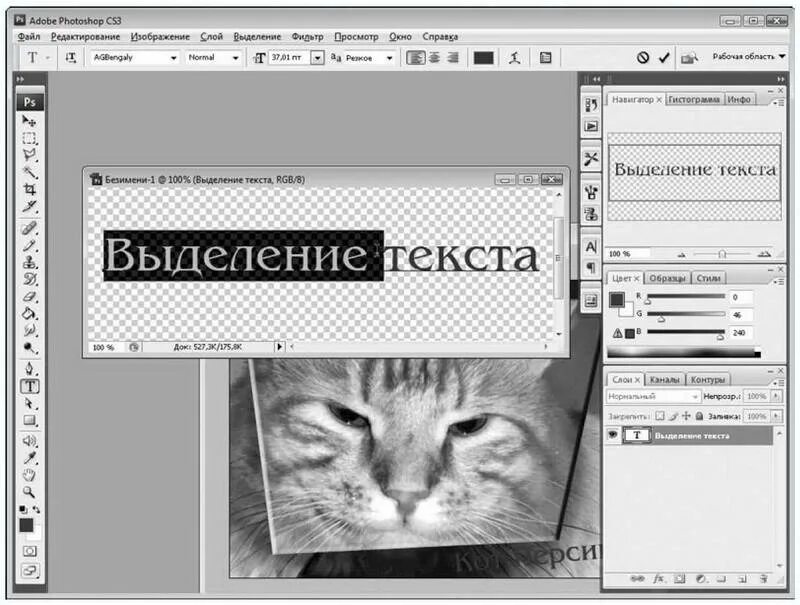This screenshot has width=800, height=605.
Task: Click the text color swatch in options bar
Action: tap(483, 58)
